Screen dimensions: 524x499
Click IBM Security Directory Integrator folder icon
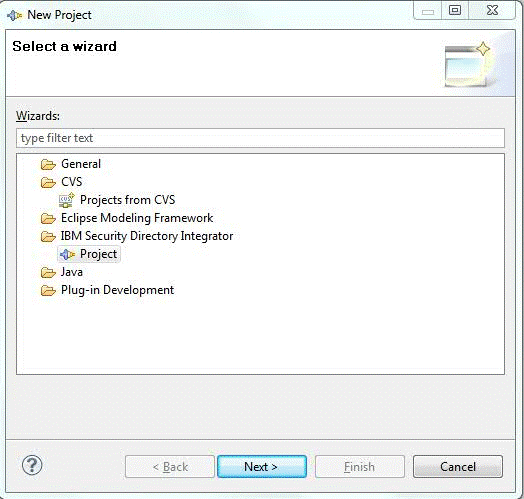[x=48, y=236]
